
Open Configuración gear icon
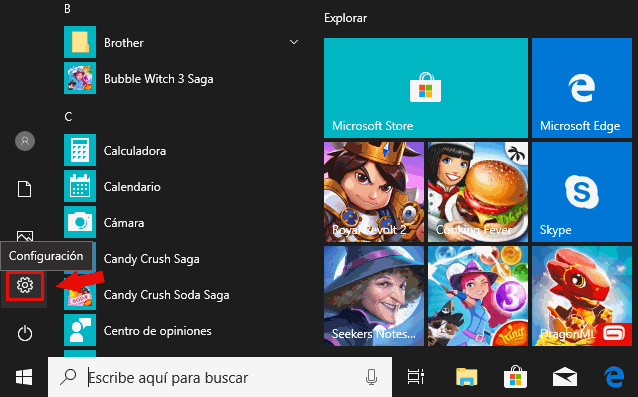point(25,286)
